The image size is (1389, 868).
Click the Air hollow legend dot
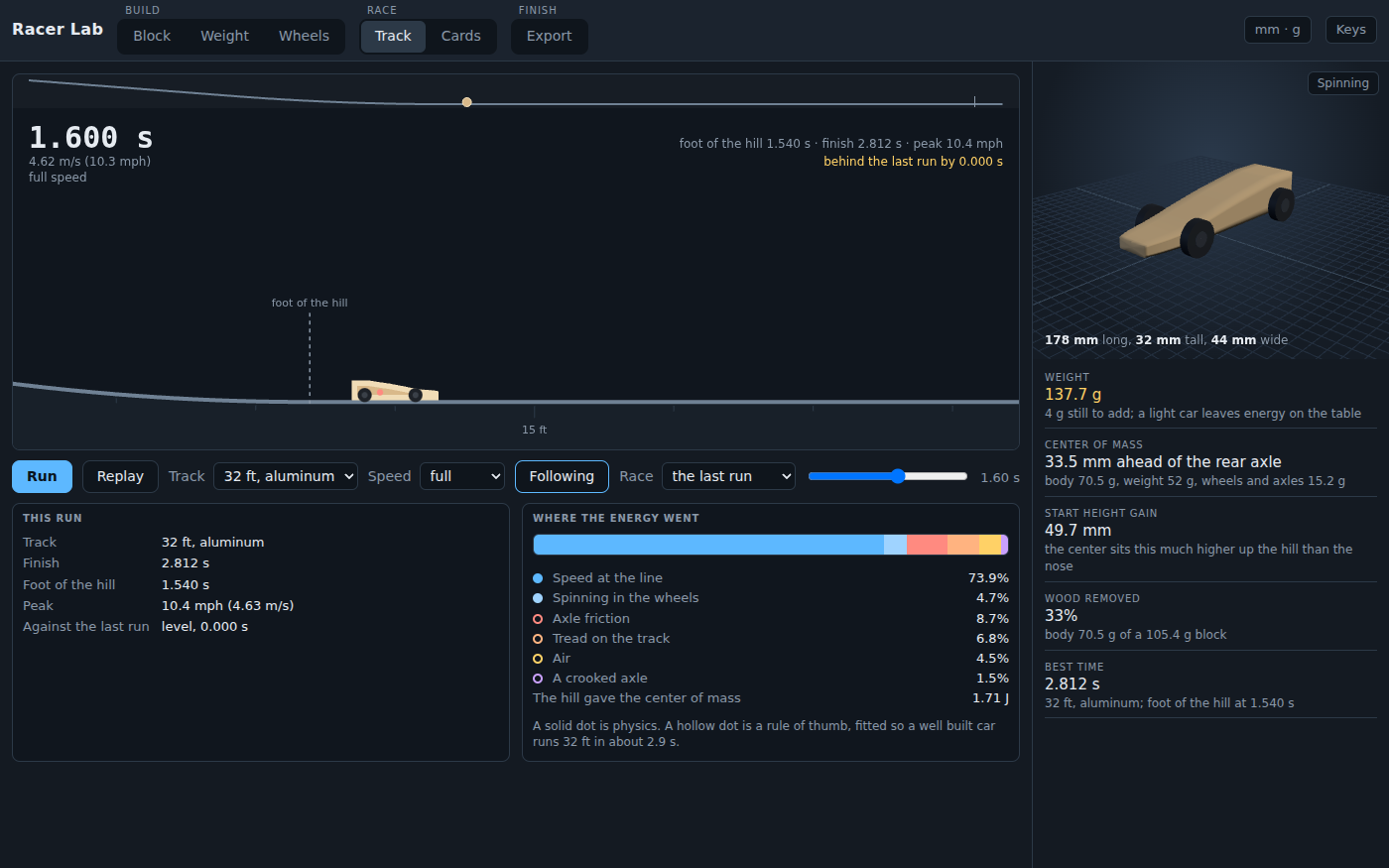pyautogui.click(x=538, y=659)
